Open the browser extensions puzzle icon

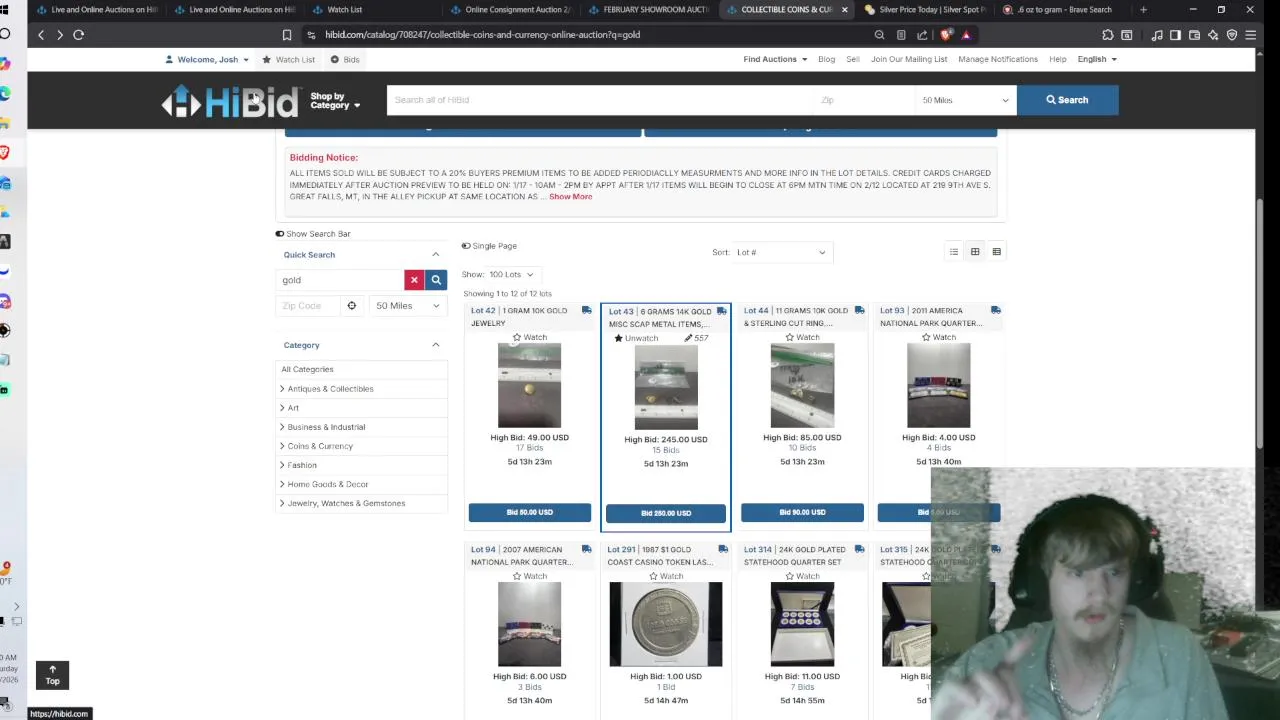[1107, 35]
